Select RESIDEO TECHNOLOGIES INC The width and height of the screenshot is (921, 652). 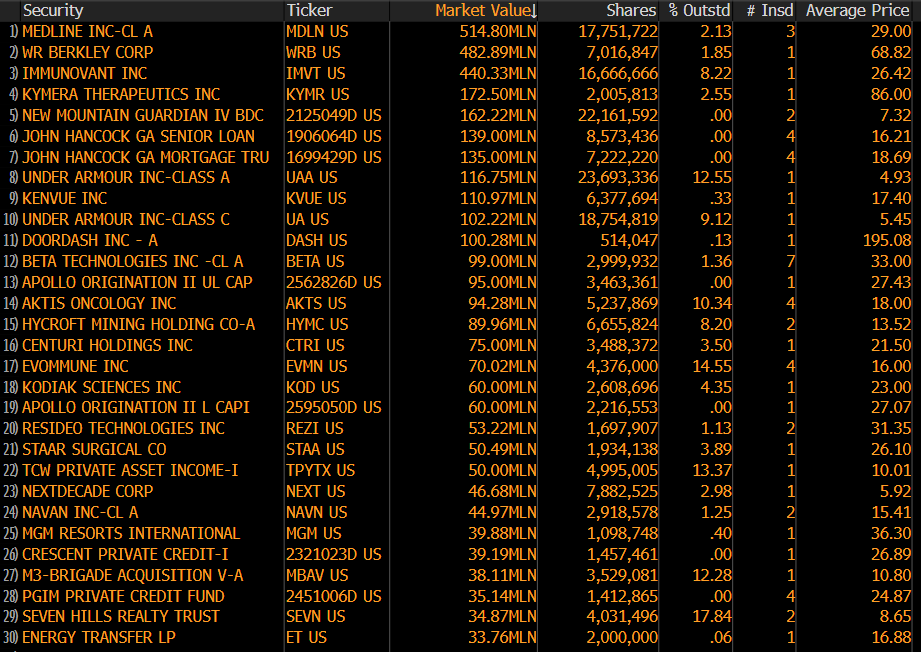123,429
